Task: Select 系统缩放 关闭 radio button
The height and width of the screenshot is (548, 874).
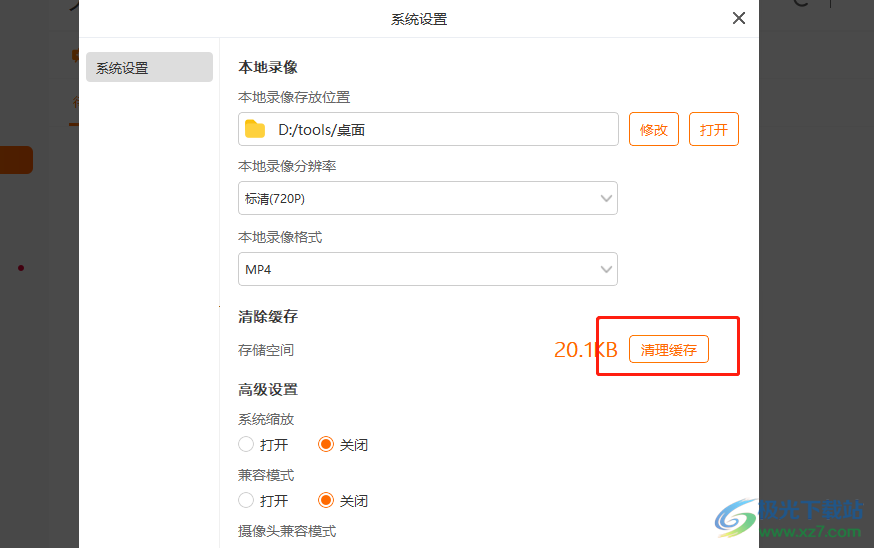Action: coord(326,444)
